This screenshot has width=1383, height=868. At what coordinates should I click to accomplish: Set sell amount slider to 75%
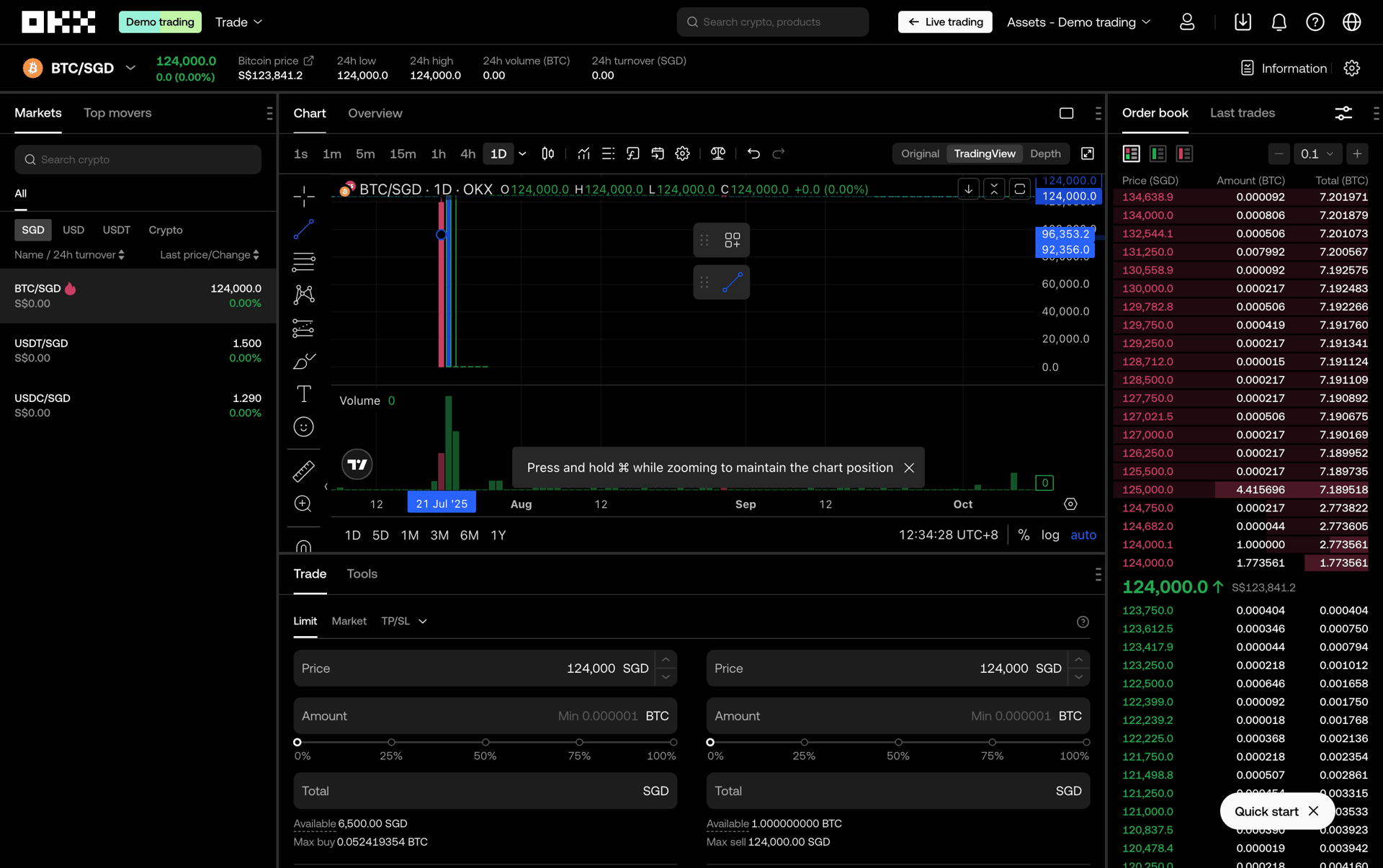992,742
